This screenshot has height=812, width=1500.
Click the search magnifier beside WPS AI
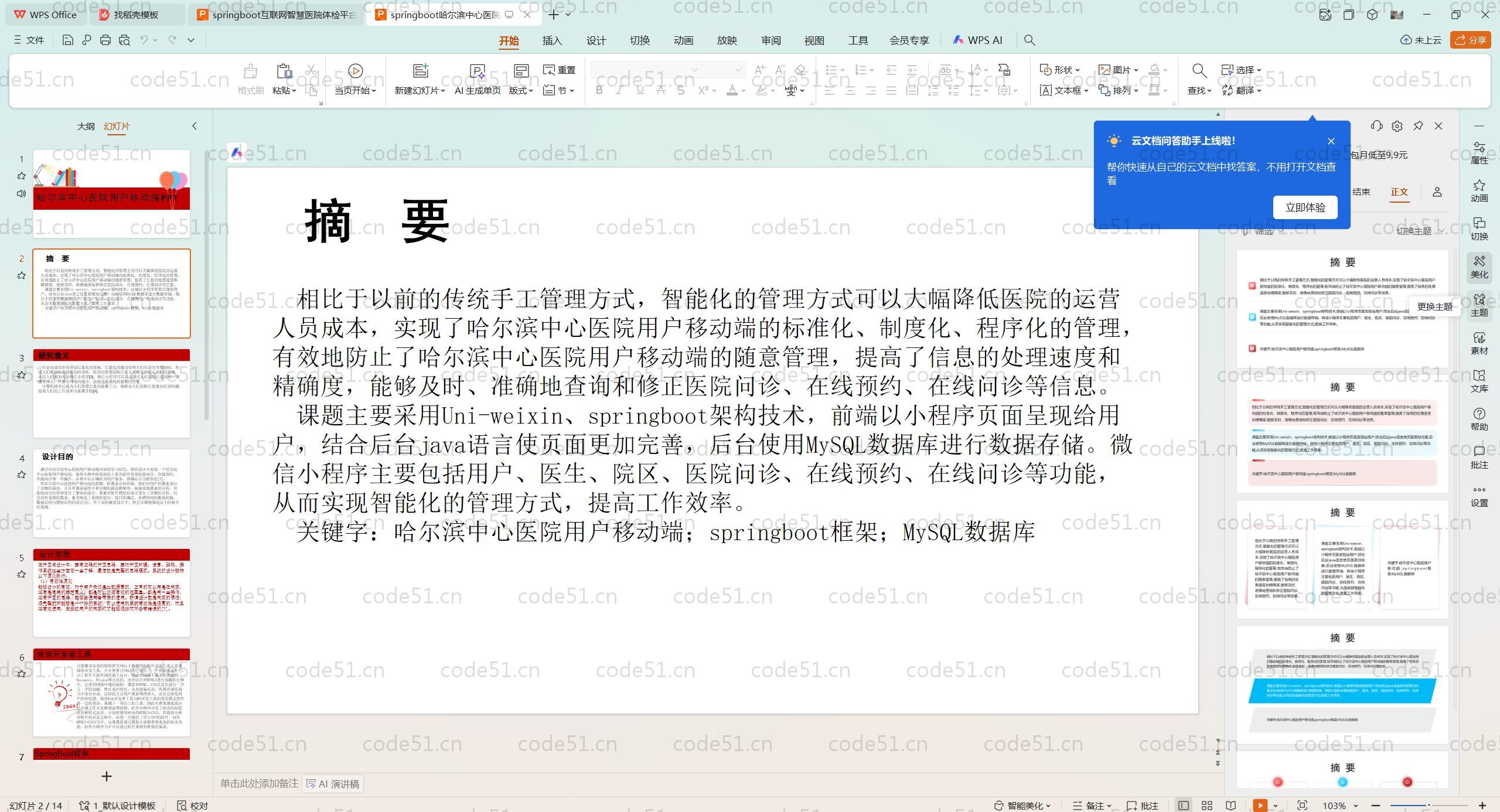pyautogui.click(x=1029, y=40)
